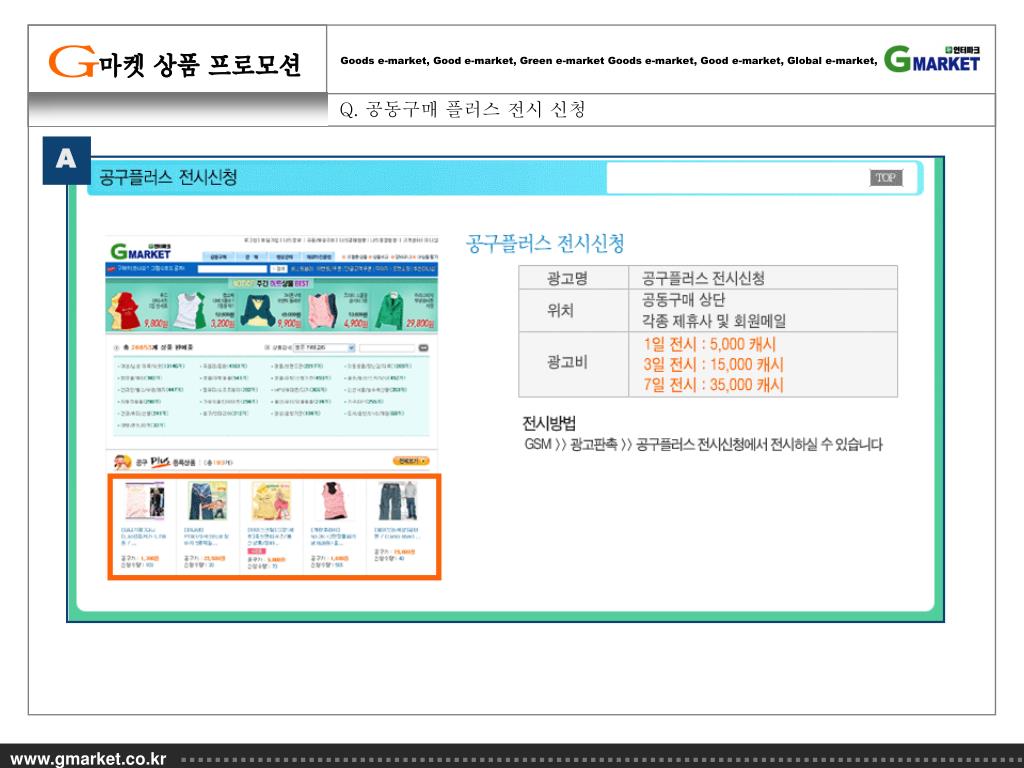
Task: Click the orange G마켓 상품 프로모션 title logo
Action: (x=175, y=62)
